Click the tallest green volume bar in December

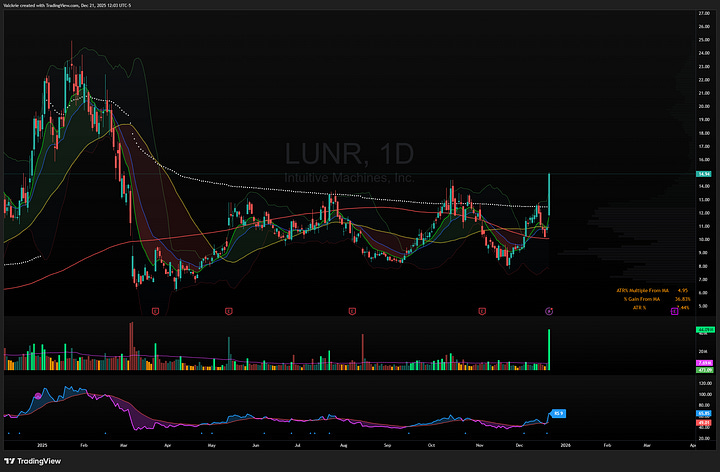coord(549,349)
